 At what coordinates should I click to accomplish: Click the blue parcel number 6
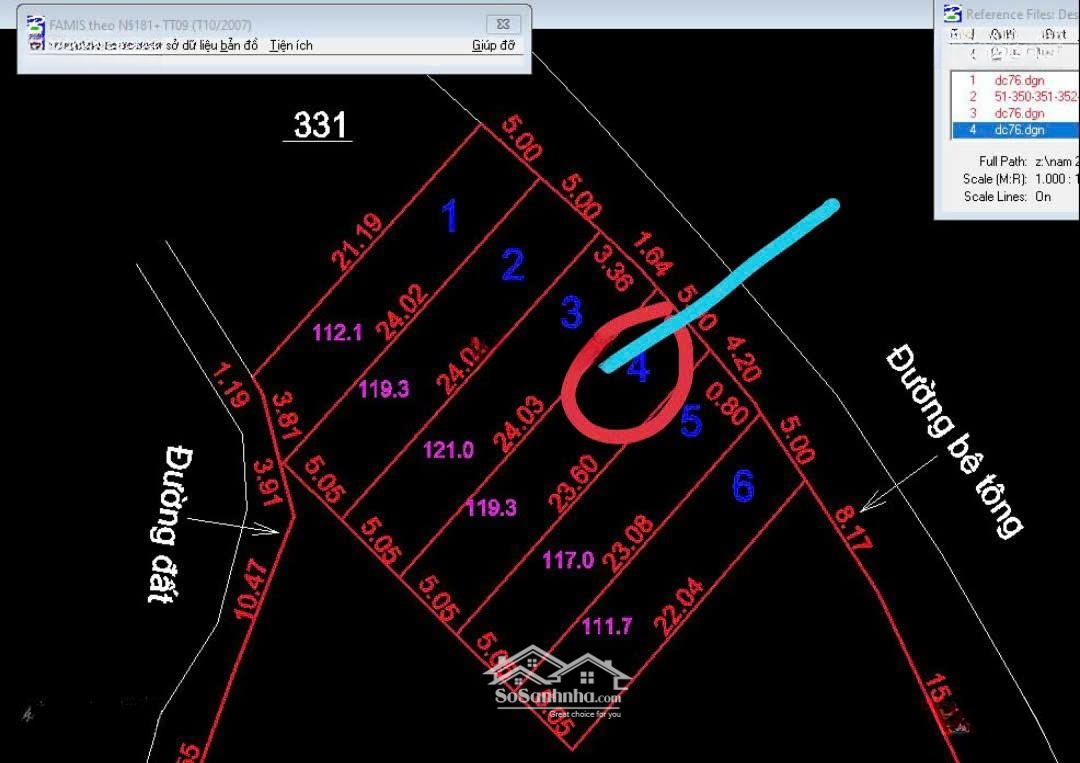click(743, 487)
